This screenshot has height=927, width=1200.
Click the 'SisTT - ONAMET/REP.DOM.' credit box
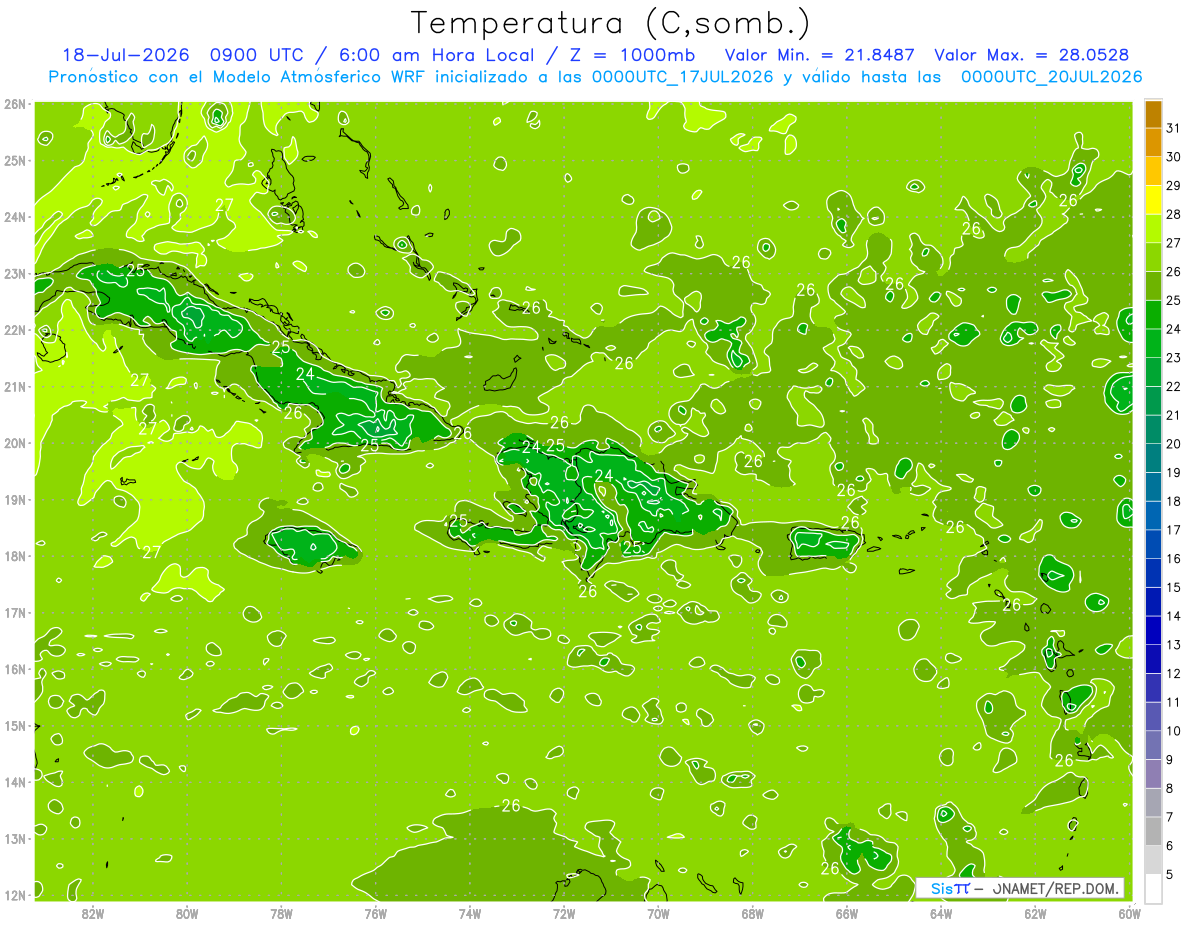pyautogui.click(x=1020, y=888)
